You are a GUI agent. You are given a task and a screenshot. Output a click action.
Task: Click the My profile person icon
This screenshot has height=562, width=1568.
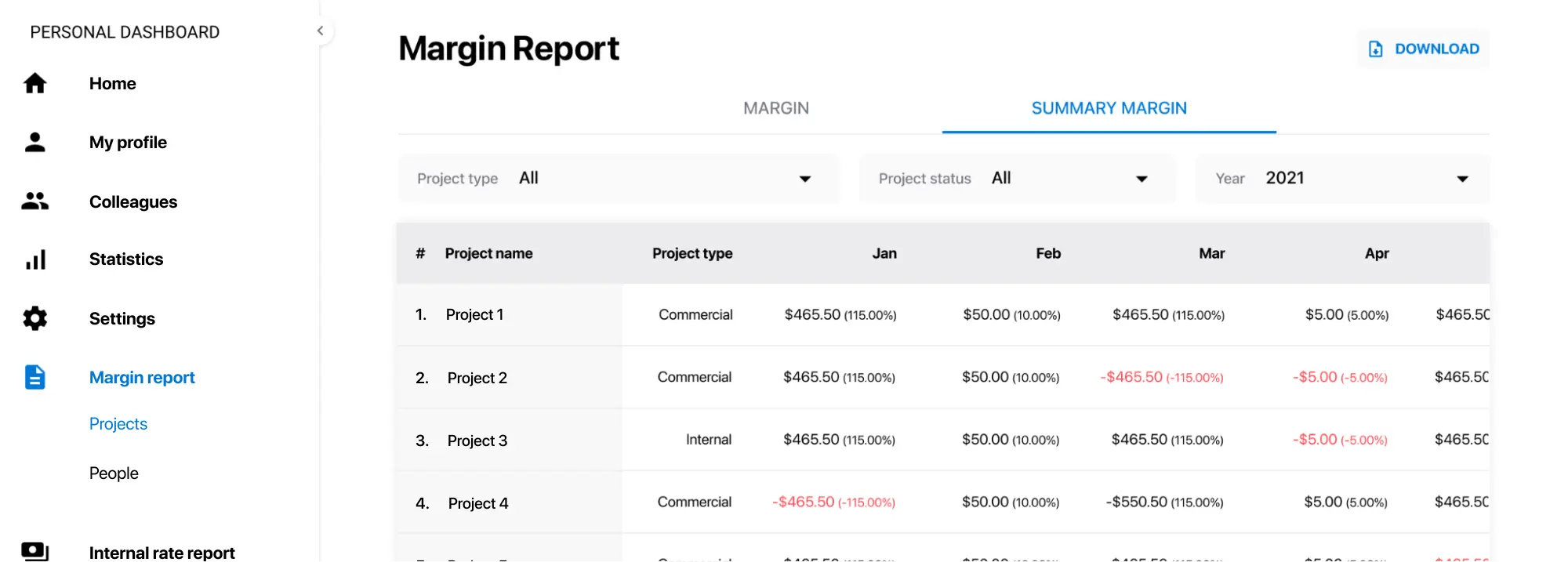click(34, 142)
